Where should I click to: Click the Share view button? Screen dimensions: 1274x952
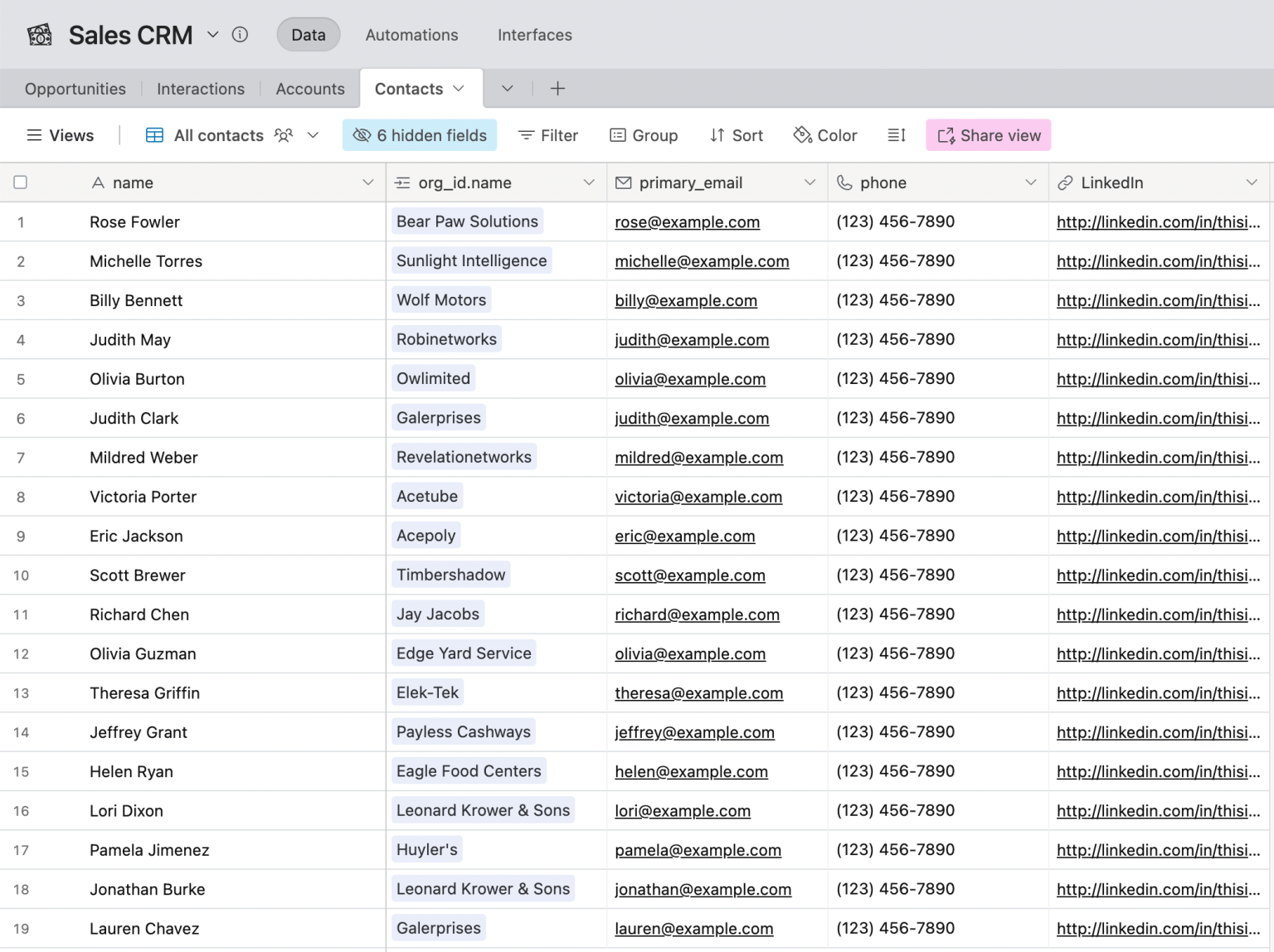pos(989,135)
